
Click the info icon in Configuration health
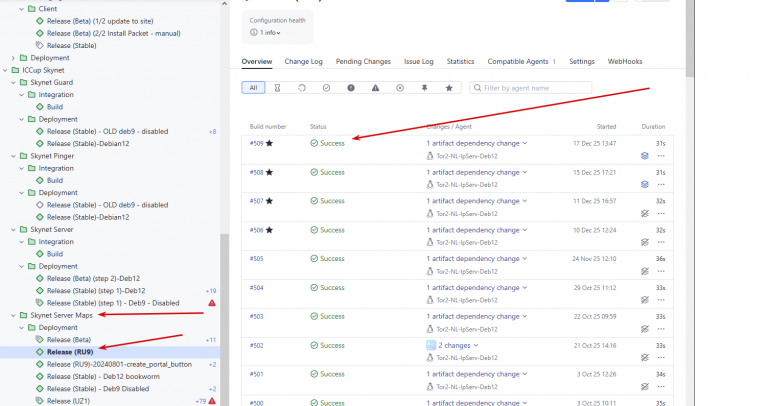(x=253, y=33)
